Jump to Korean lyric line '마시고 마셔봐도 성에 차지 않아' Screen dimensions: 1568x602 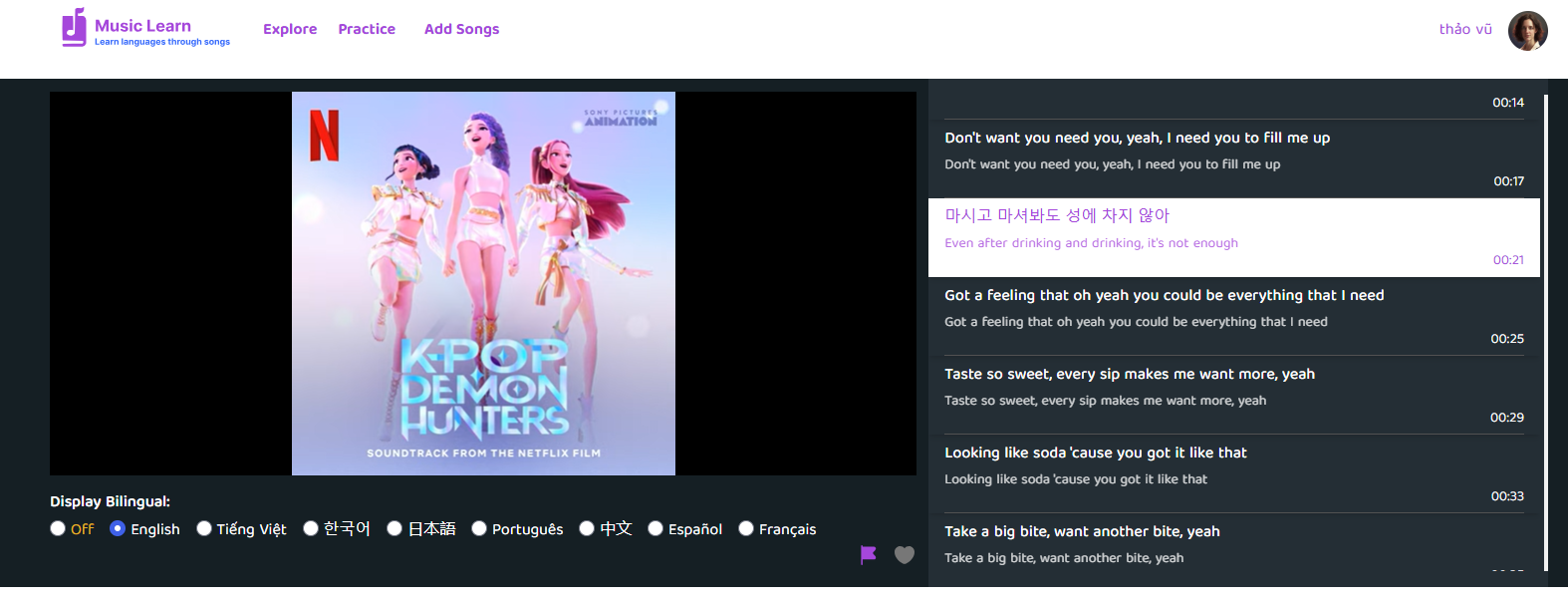[x=1057, y=215]
